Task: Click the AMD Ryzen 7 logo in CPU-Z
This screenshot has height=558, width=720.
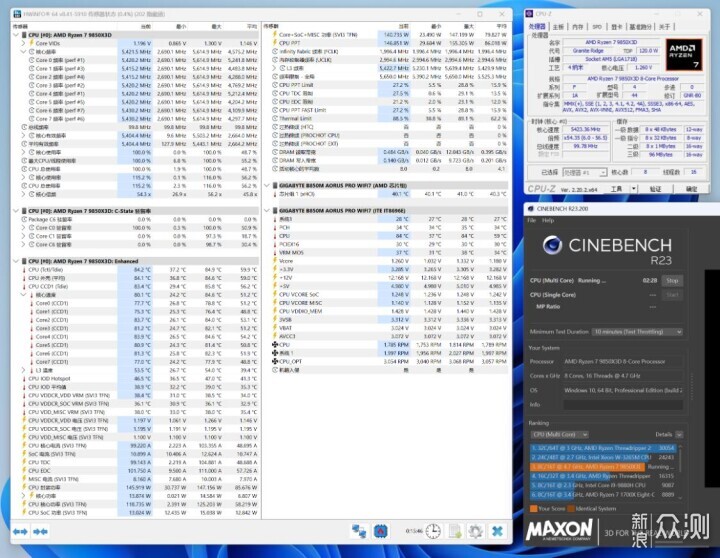Action: click(684, 55)
